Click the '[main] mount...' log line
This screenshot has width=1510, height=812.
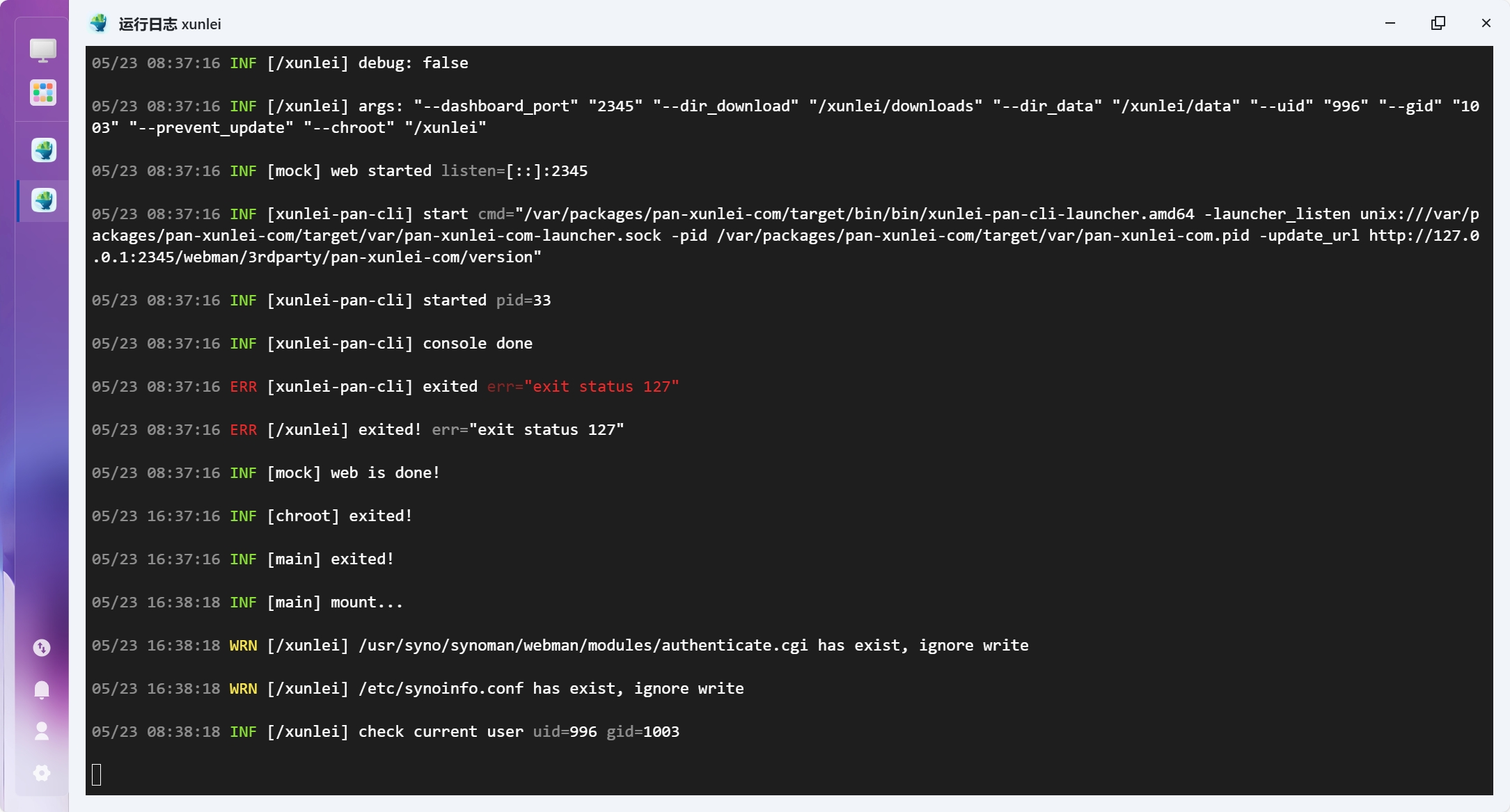247,602
